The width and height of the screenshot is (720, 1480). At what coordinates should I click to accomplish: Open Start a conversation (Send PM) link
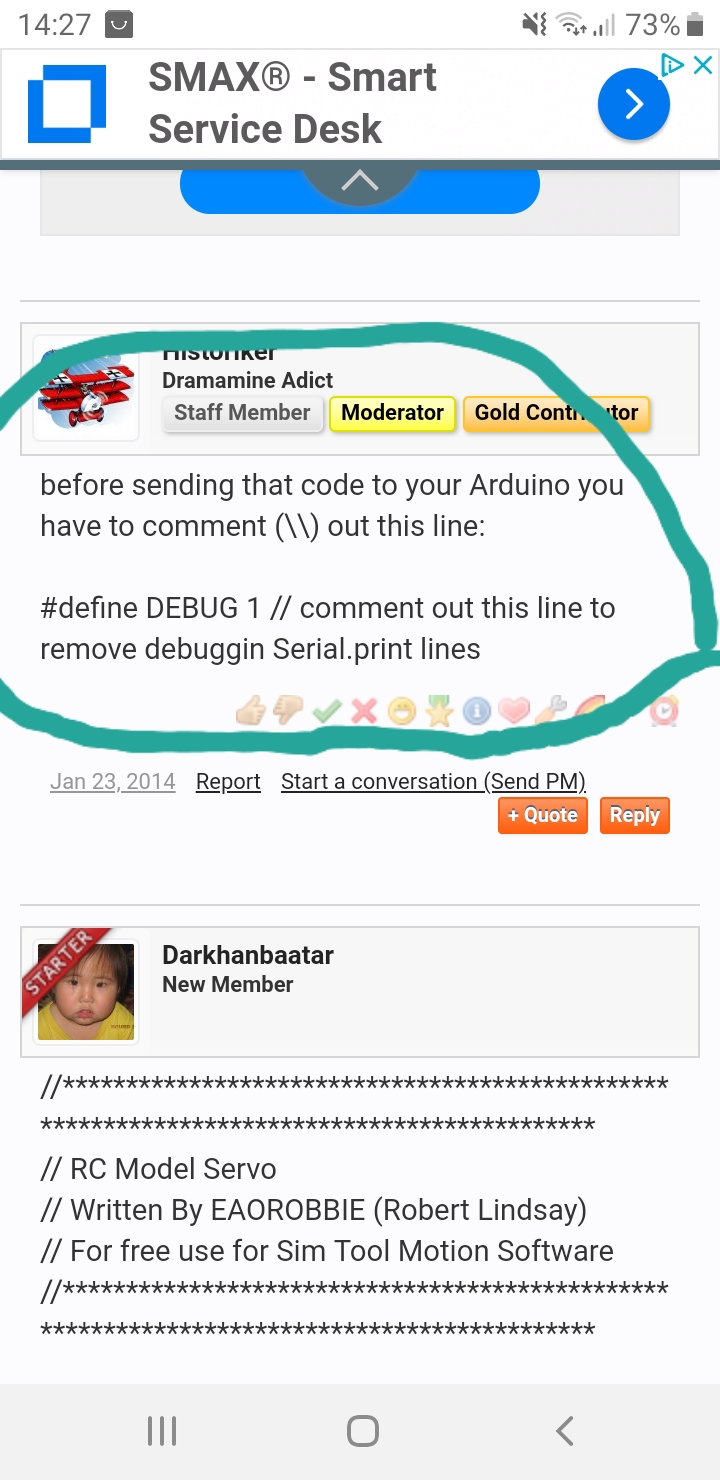point(433,782)
